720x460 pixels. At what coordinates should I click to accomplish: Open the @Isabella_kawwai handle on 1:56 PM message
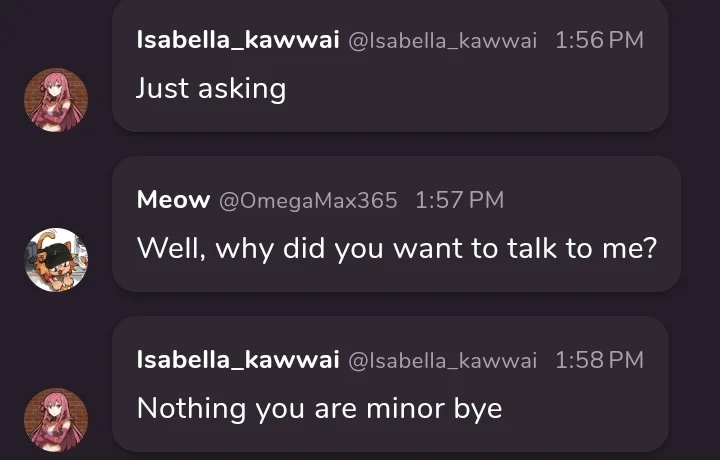443,41
